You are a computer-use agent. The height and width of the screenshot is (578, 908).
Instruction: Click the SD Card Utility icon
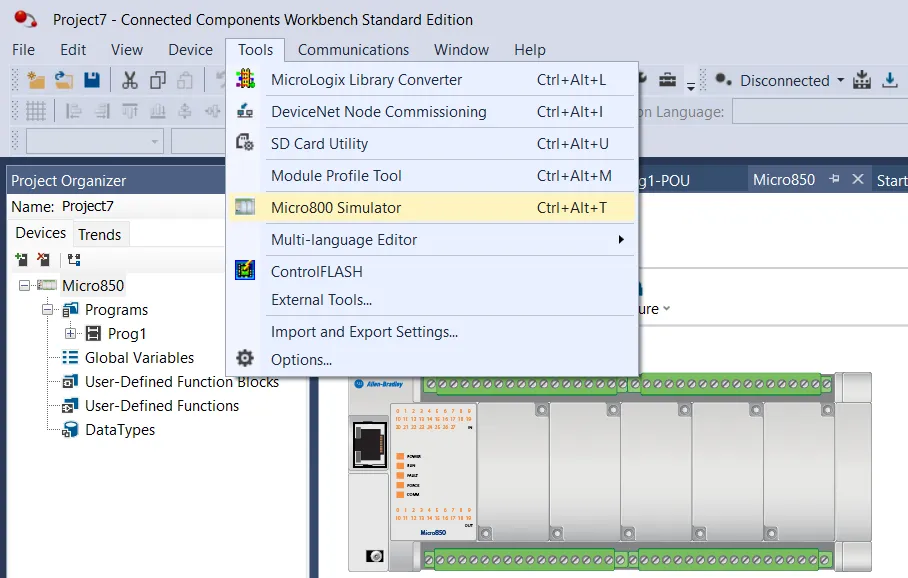click(x=245, y=142)
